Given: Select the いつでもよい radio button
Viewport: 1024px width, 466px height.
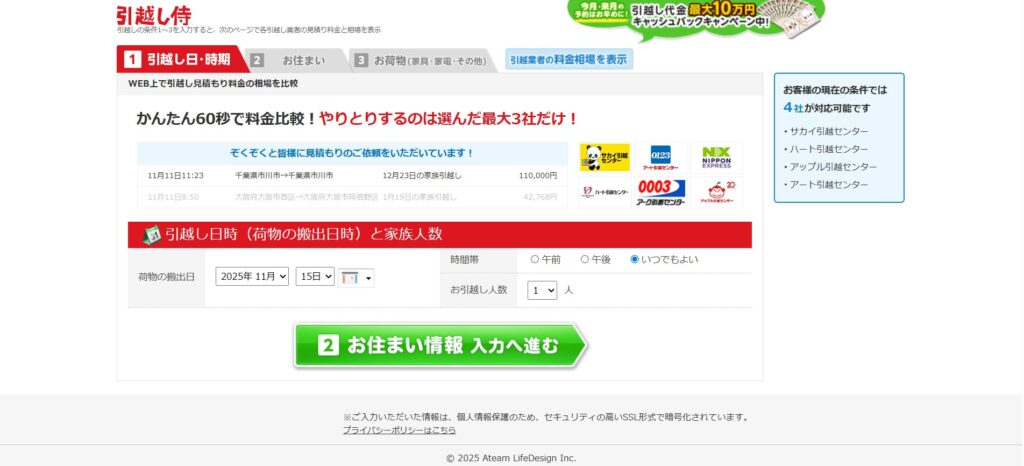Looking at the screenshot, I should (634, 259).
